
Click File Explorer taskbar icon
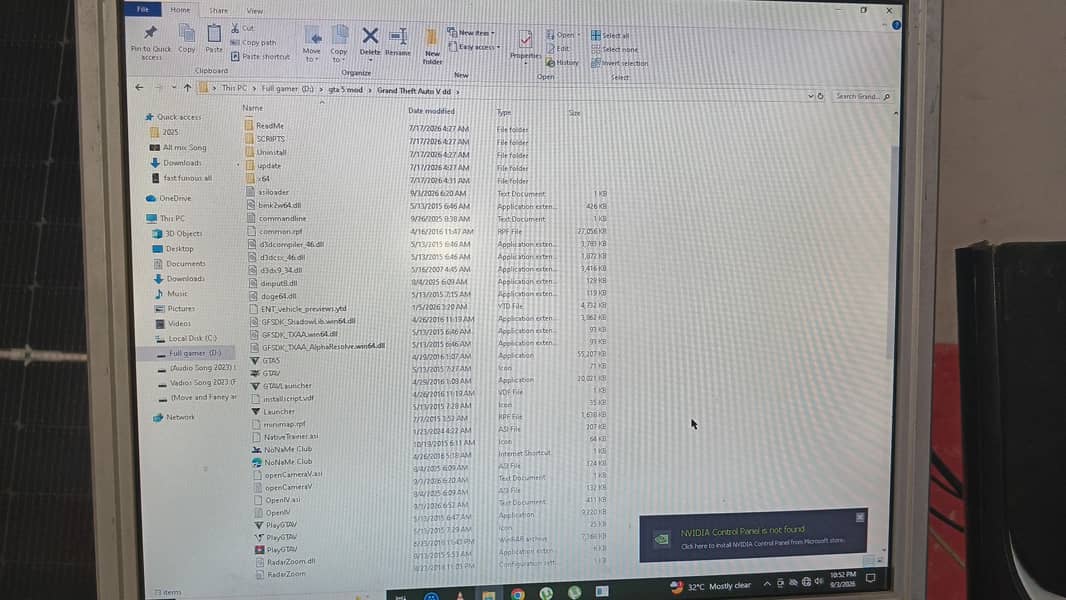click(488, 595)
